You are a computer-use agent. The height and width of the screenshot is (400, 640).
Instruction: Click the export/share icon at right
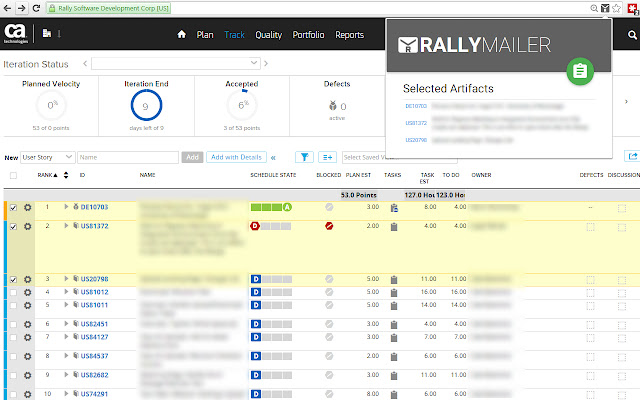click(632, 156)
